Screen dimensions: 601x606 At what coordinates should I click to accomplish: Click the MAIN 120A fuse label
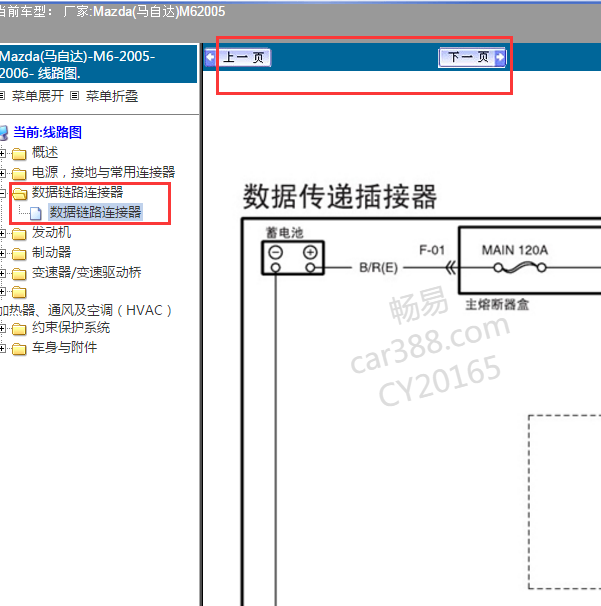click(515, 250)
